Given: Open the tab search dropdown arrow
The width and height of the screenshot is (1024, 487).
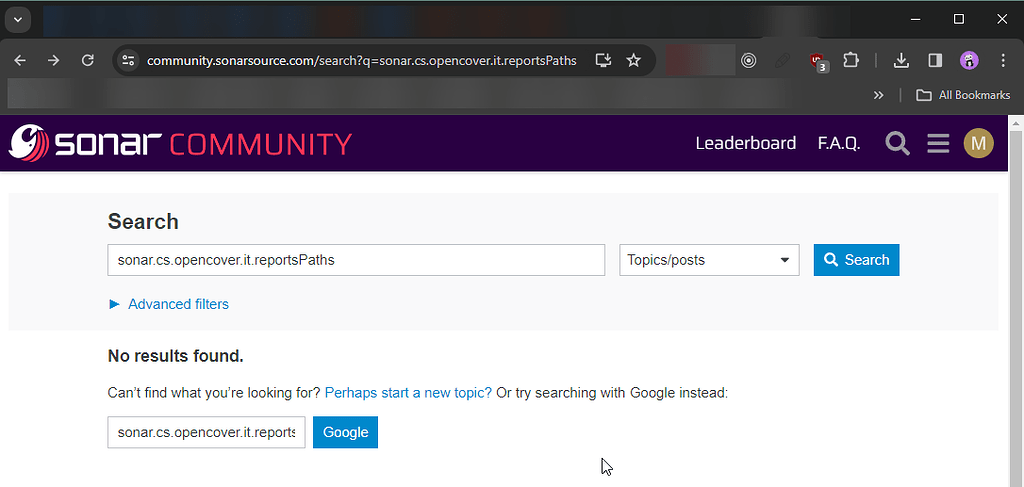Looking at the screenshot, I should click(17, 19).
